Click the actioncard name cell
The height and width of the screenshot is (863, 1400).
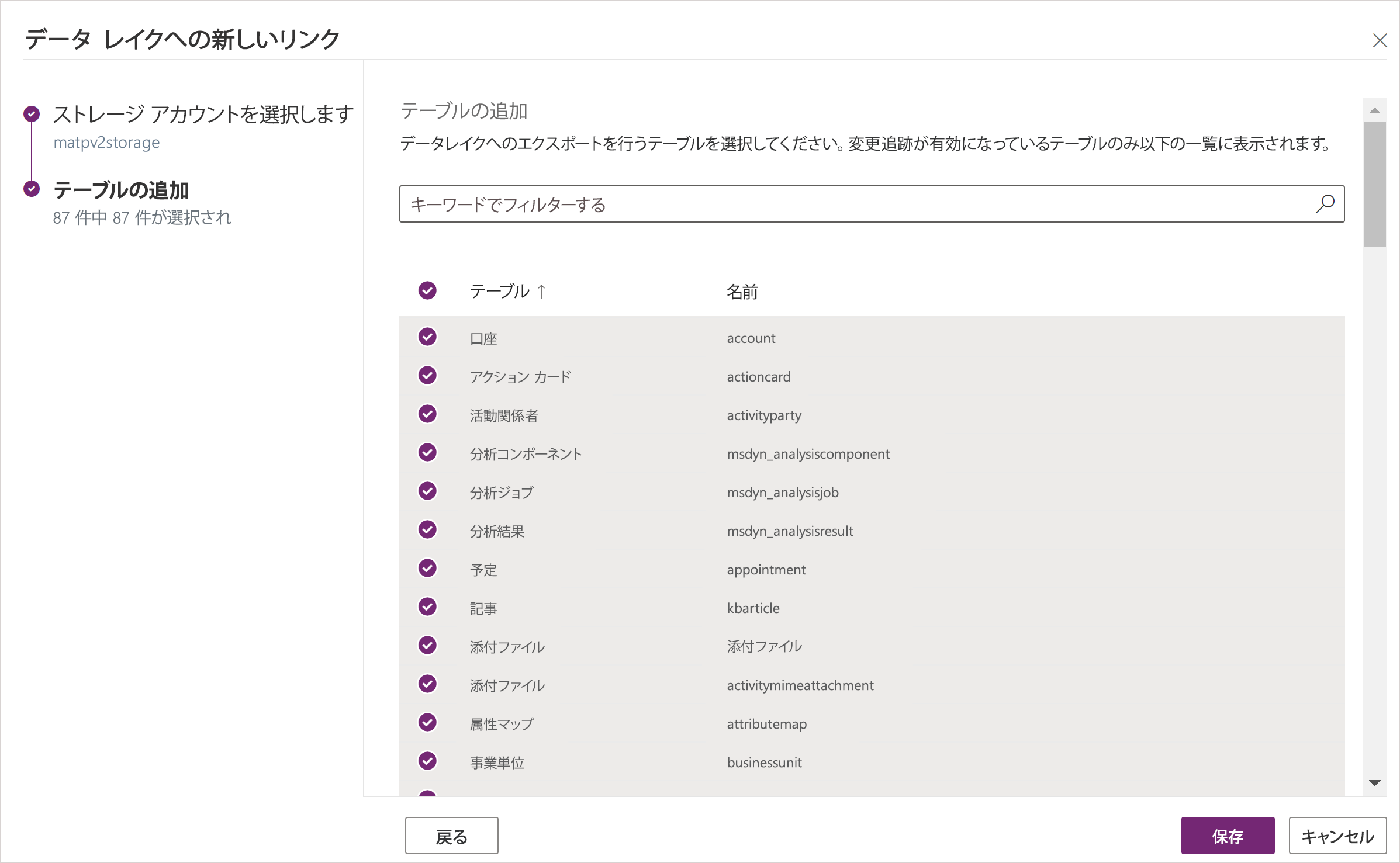(x=759, y=377)
